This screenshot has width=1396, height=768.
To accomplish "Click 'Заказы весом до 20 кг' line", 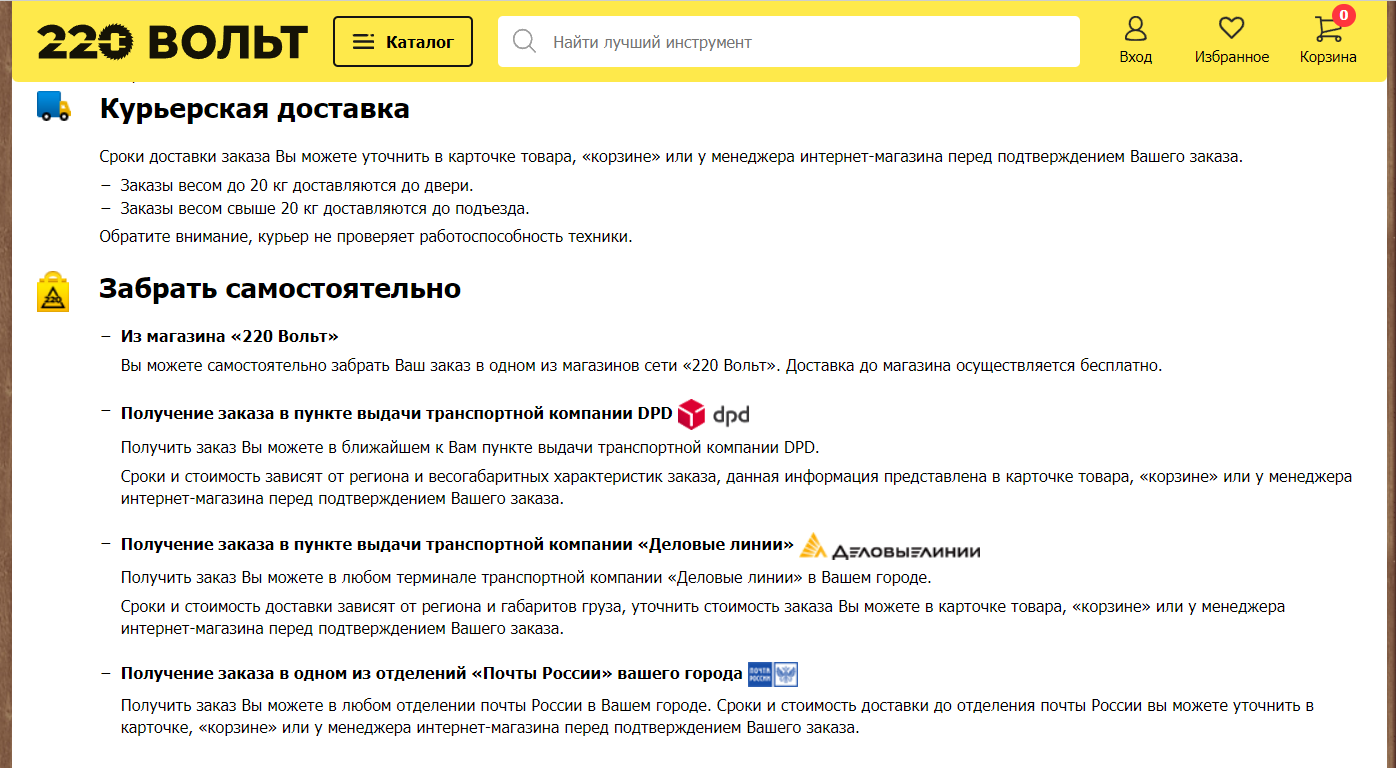I will (x=297, y=186).
